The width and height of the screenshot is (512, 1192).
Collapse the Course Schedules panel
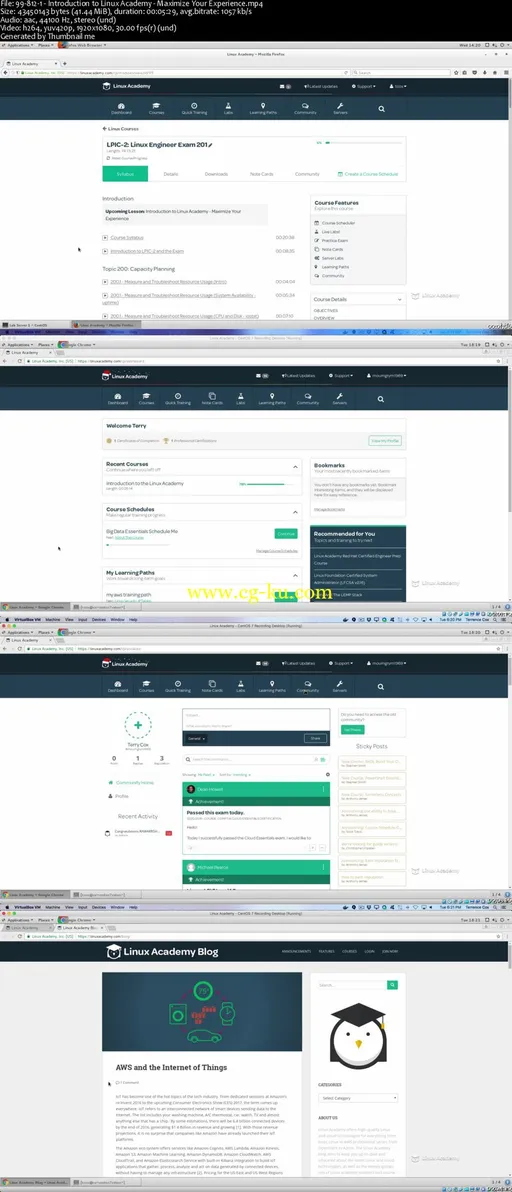tap(296, 512)
